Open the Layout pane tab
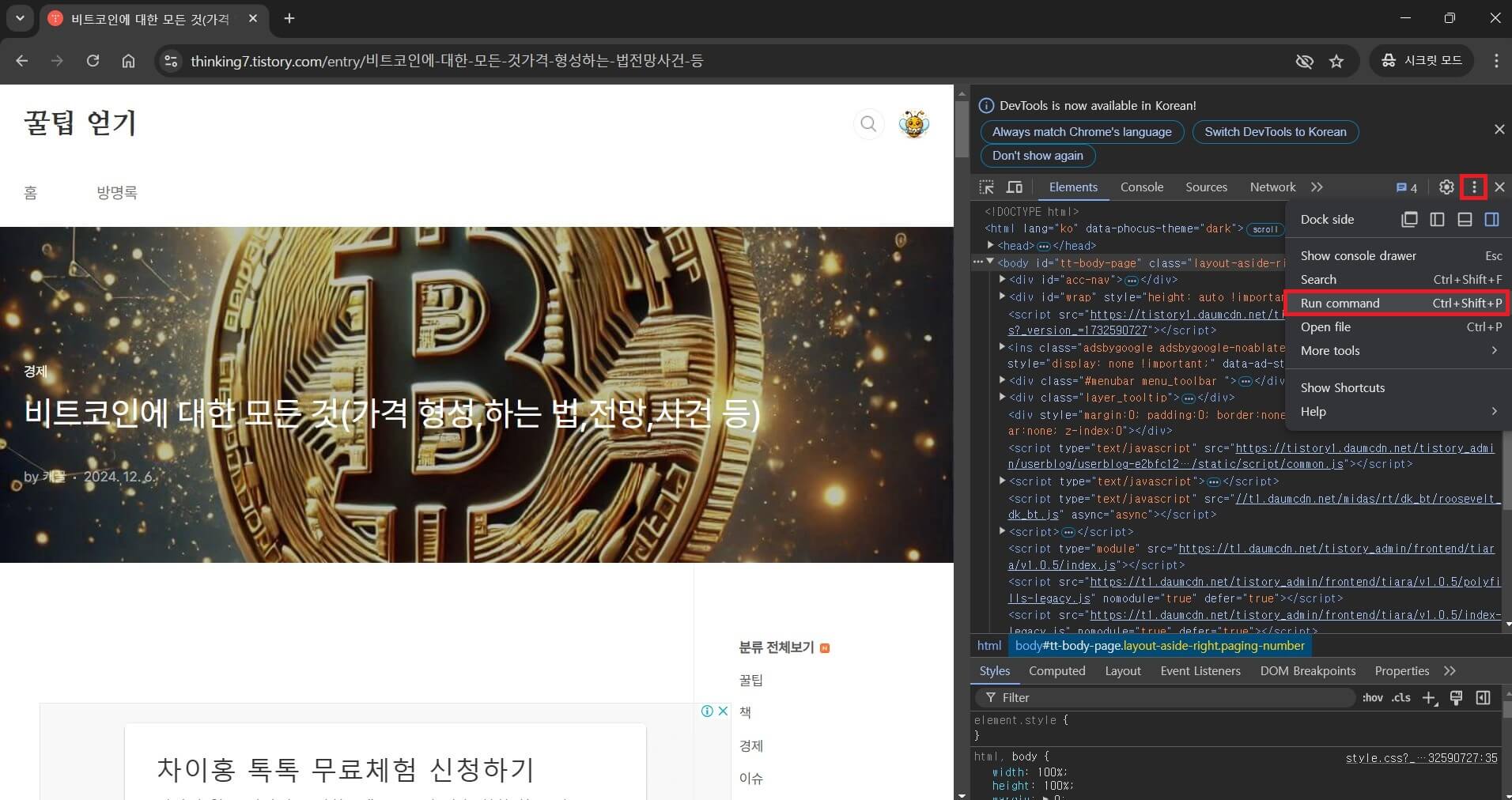The width and height of the screenshot is (1512, 800). coord(1122,671)
